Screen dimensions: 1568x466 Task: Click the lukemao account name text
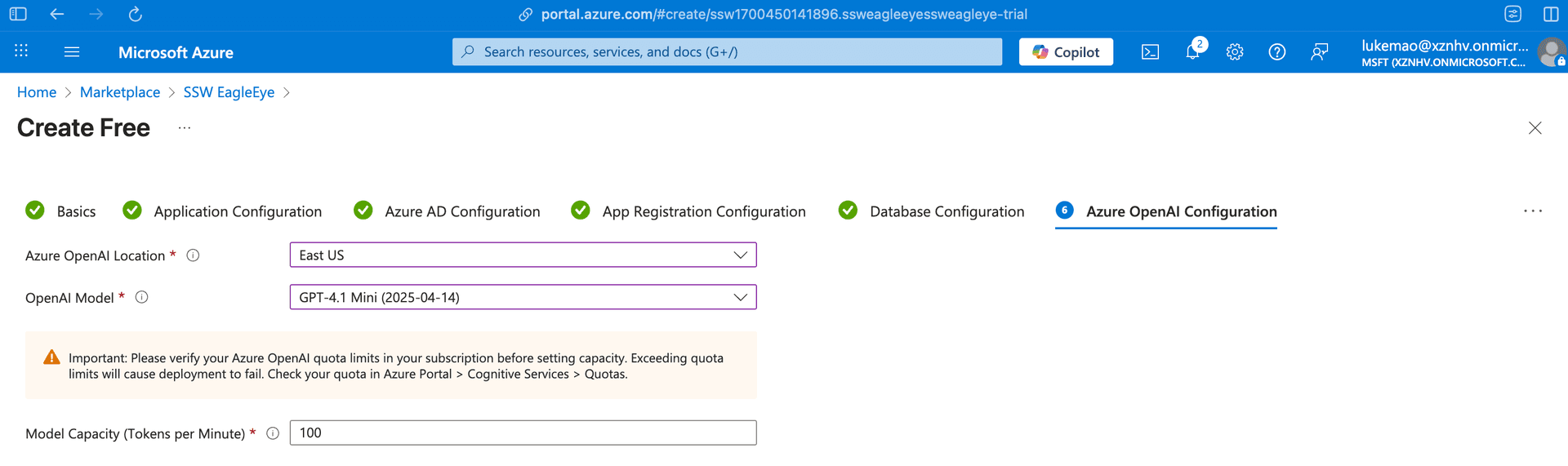click(x=1445, y=46)
